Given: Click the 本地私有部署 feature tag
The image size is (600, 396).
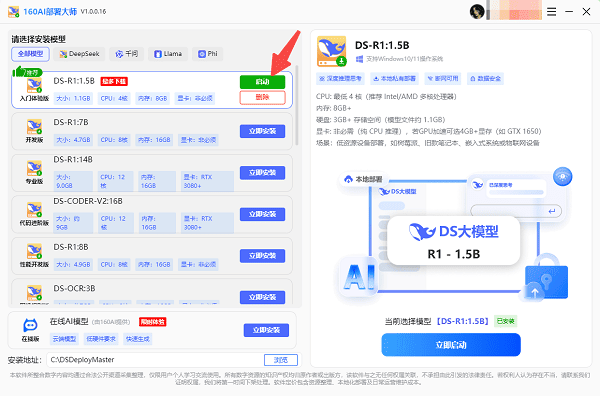Looking at the screenshot, I should click(x=395, y=78).
